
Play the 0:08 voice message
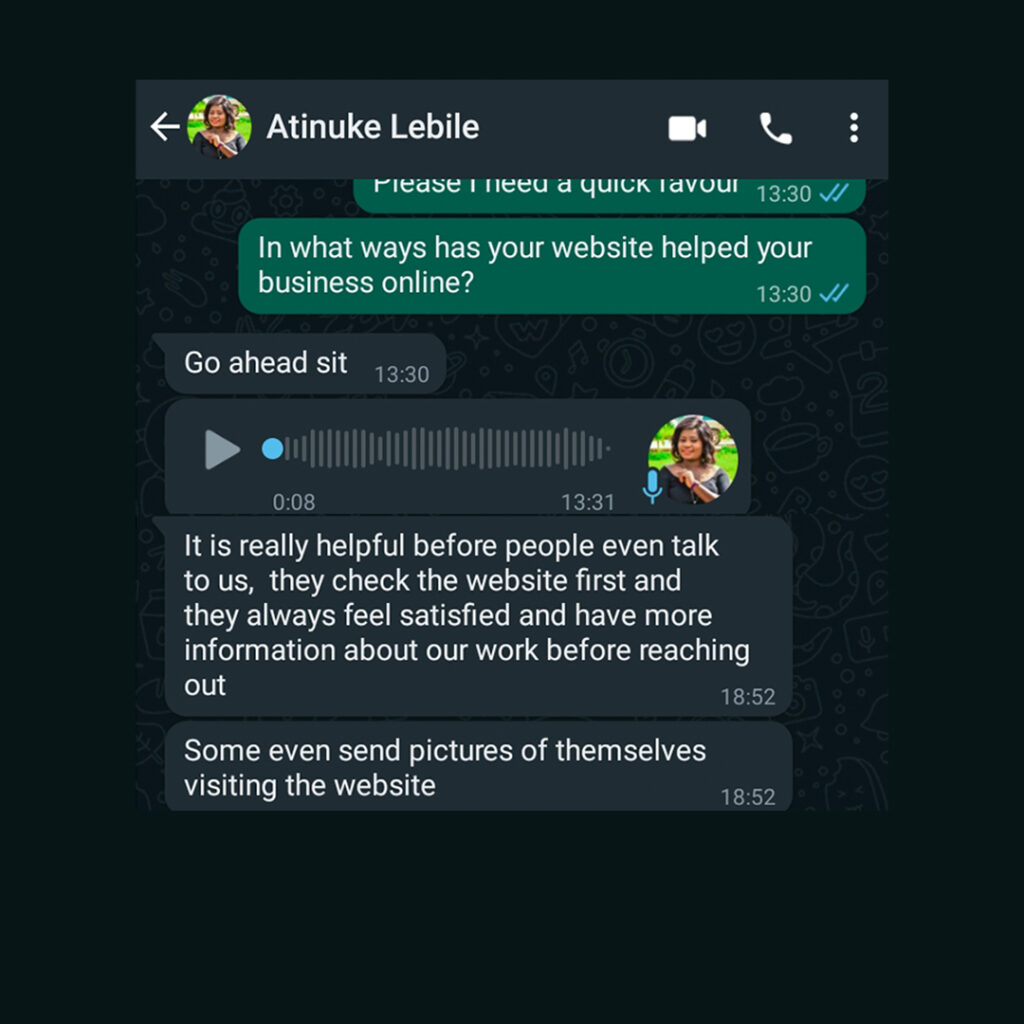[222, 449]
